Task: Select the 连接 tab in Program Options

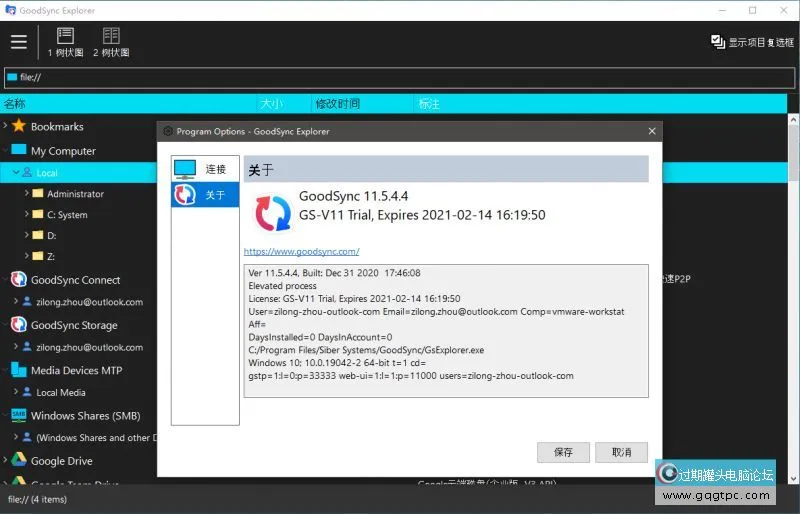Action: point(206,169)
